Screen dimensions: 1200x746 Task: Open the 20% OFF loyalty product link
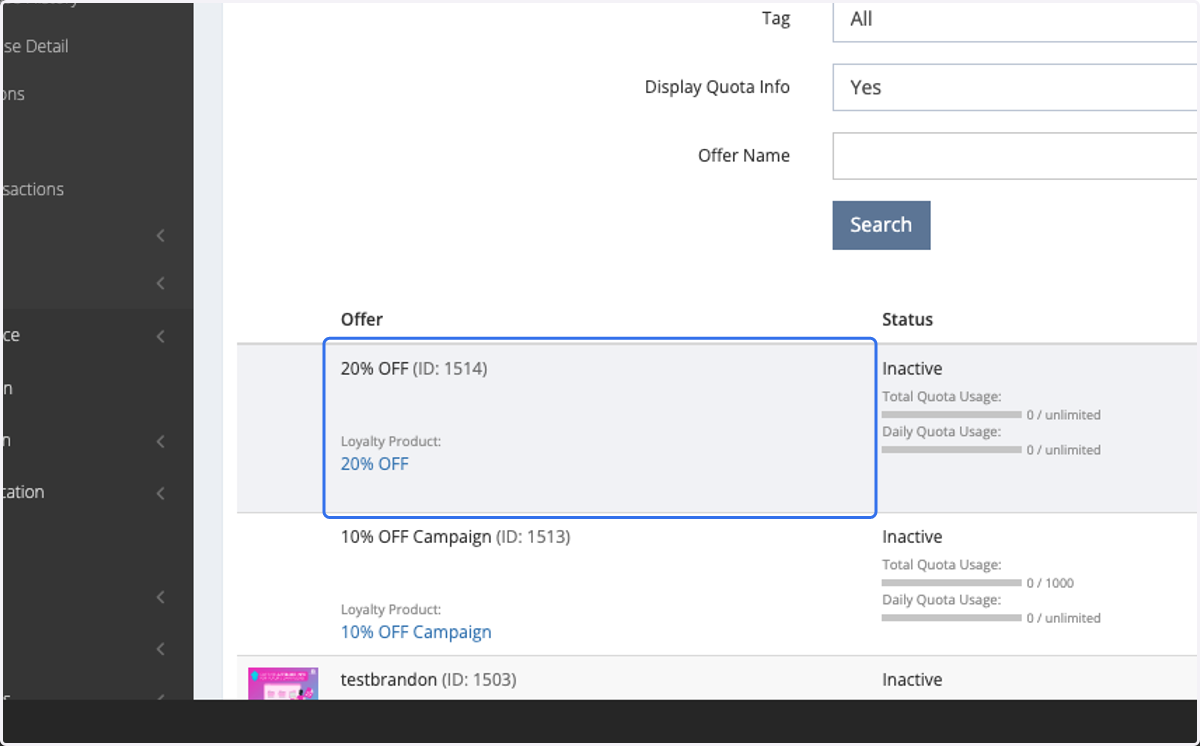click(374, 464)
